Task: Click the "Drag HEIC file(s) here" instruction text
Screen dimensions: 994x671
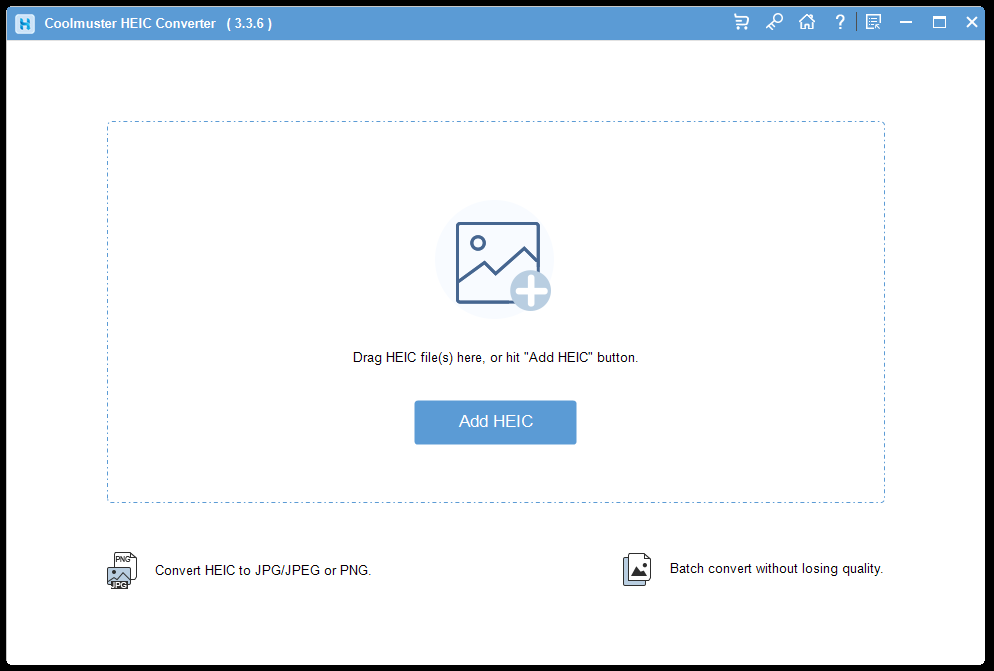Action: [x=495, y=357]
